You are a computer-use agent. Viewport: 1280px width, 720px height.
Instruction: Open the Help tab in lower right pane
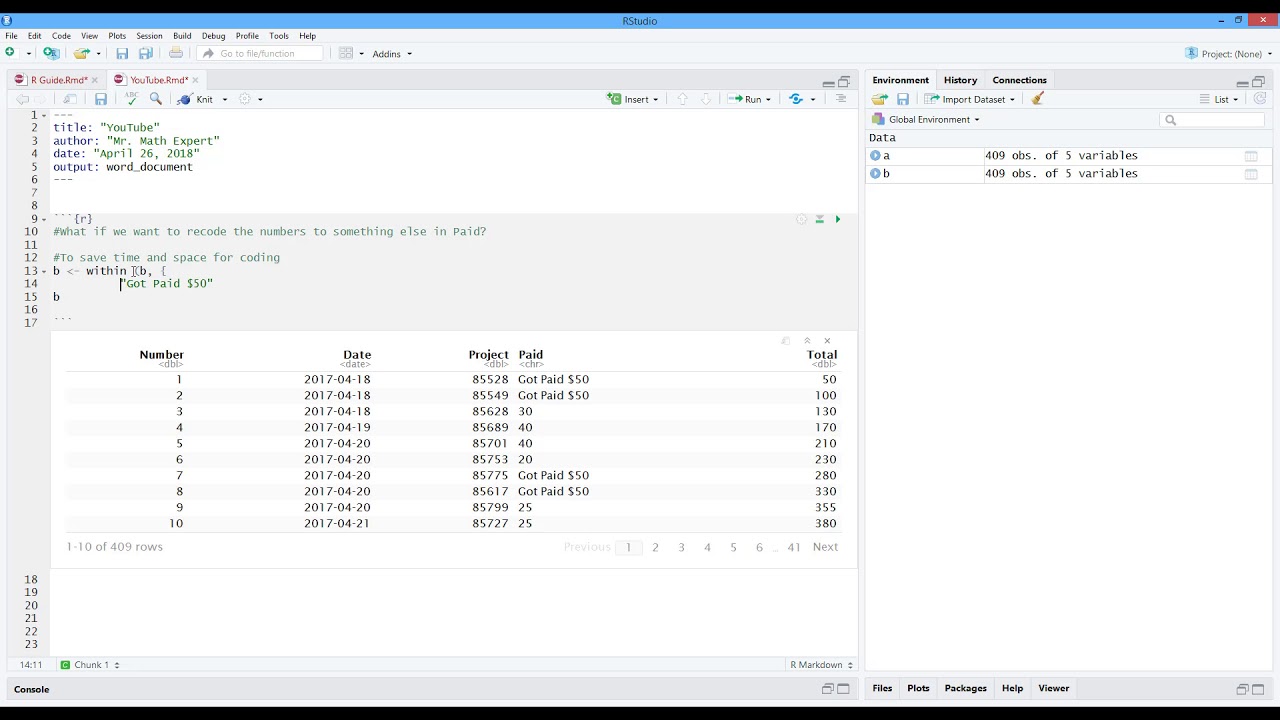(x=1012, y=688)
